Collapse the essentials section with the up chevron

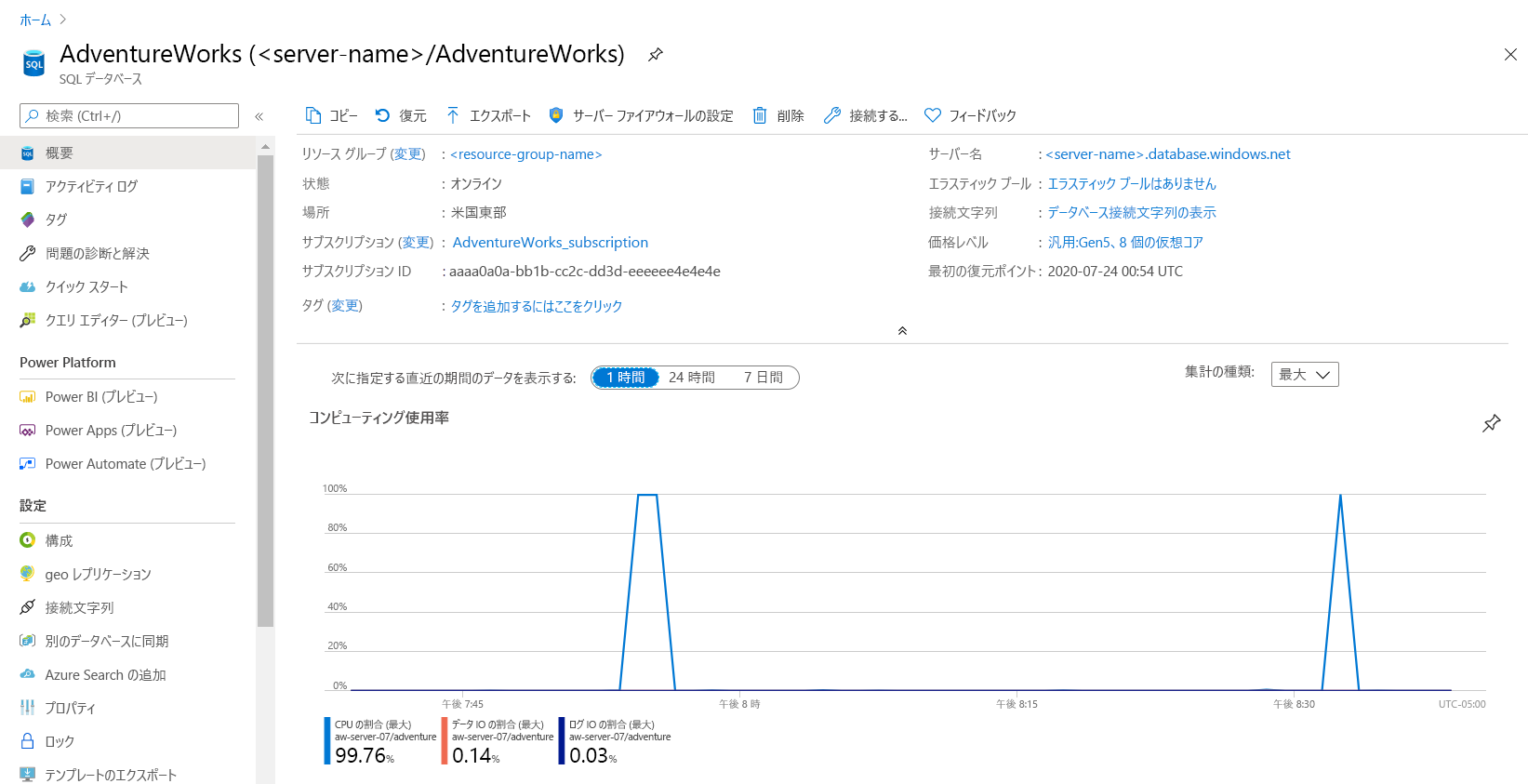[902, 331]
